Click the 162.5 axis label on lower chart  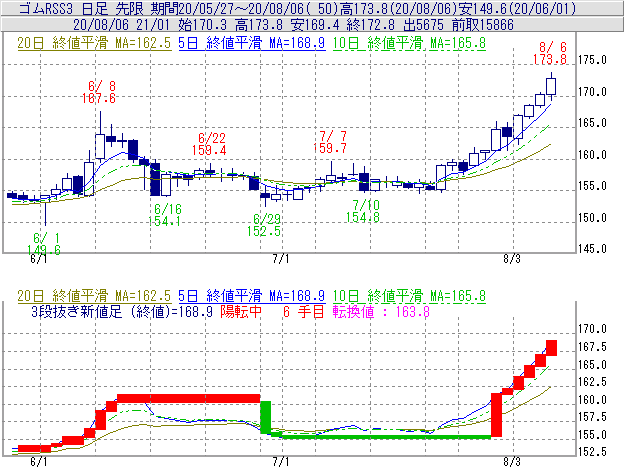tap(593, 382)
